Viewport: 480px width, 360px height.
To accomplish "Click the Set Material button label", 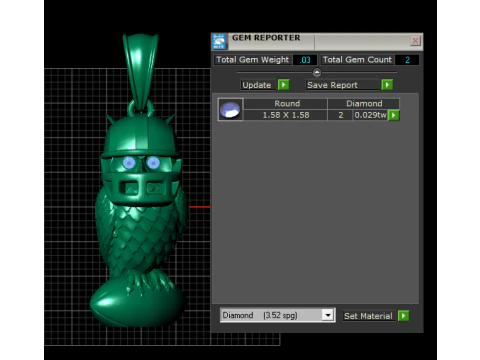I will [368, 316].
